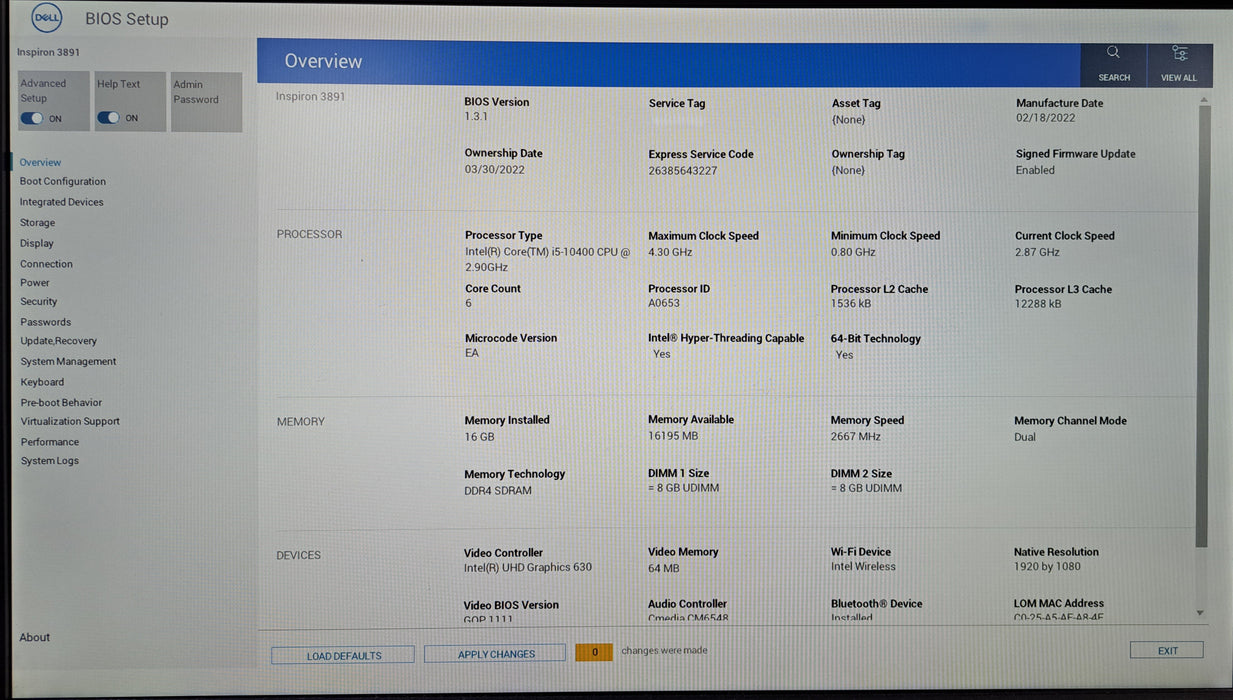Click Processor Type i5-10400 text
1233x700 pixels.
pos(548,260)
